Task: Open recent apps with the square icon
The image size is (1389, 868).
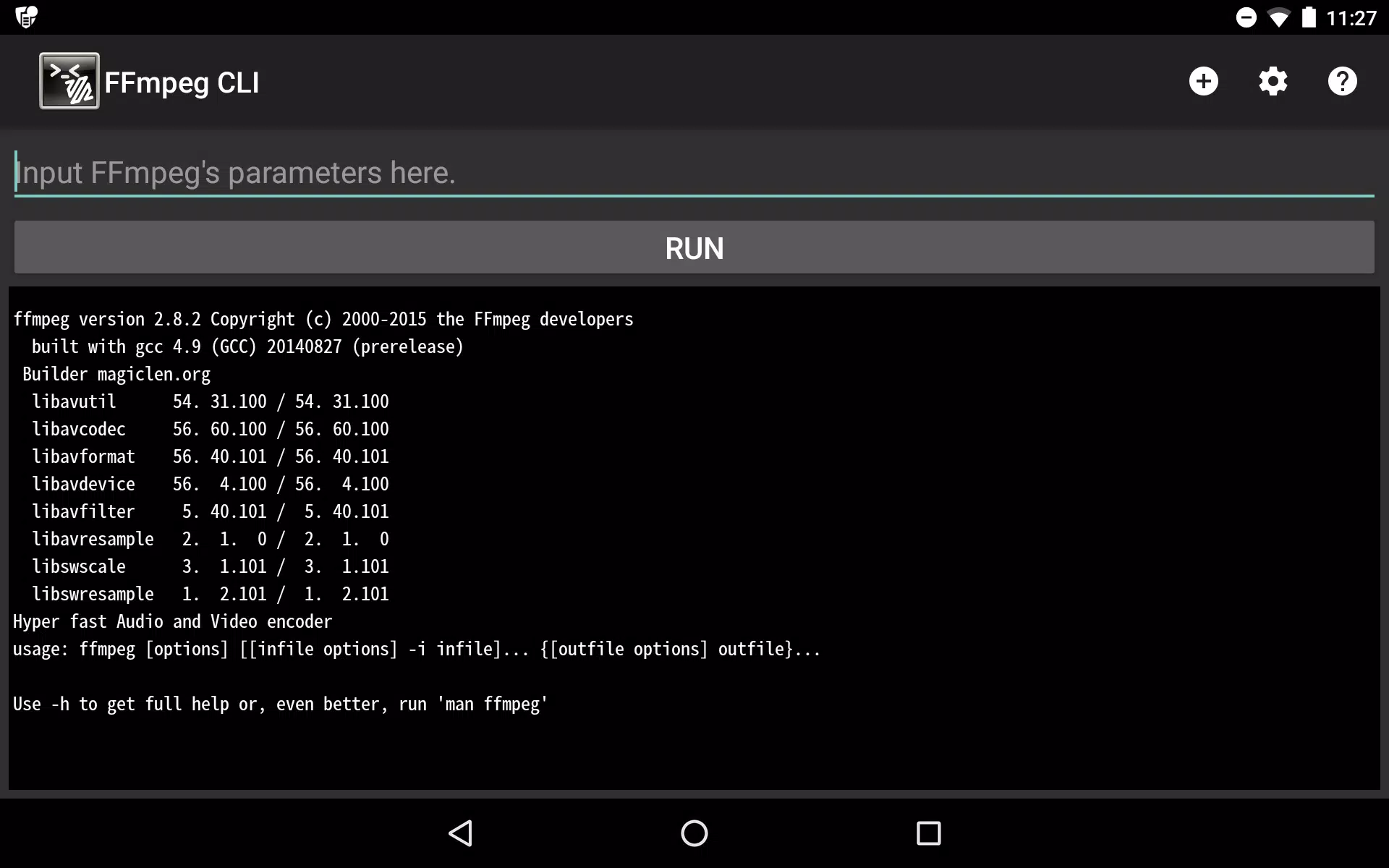Action: (929, 833)
